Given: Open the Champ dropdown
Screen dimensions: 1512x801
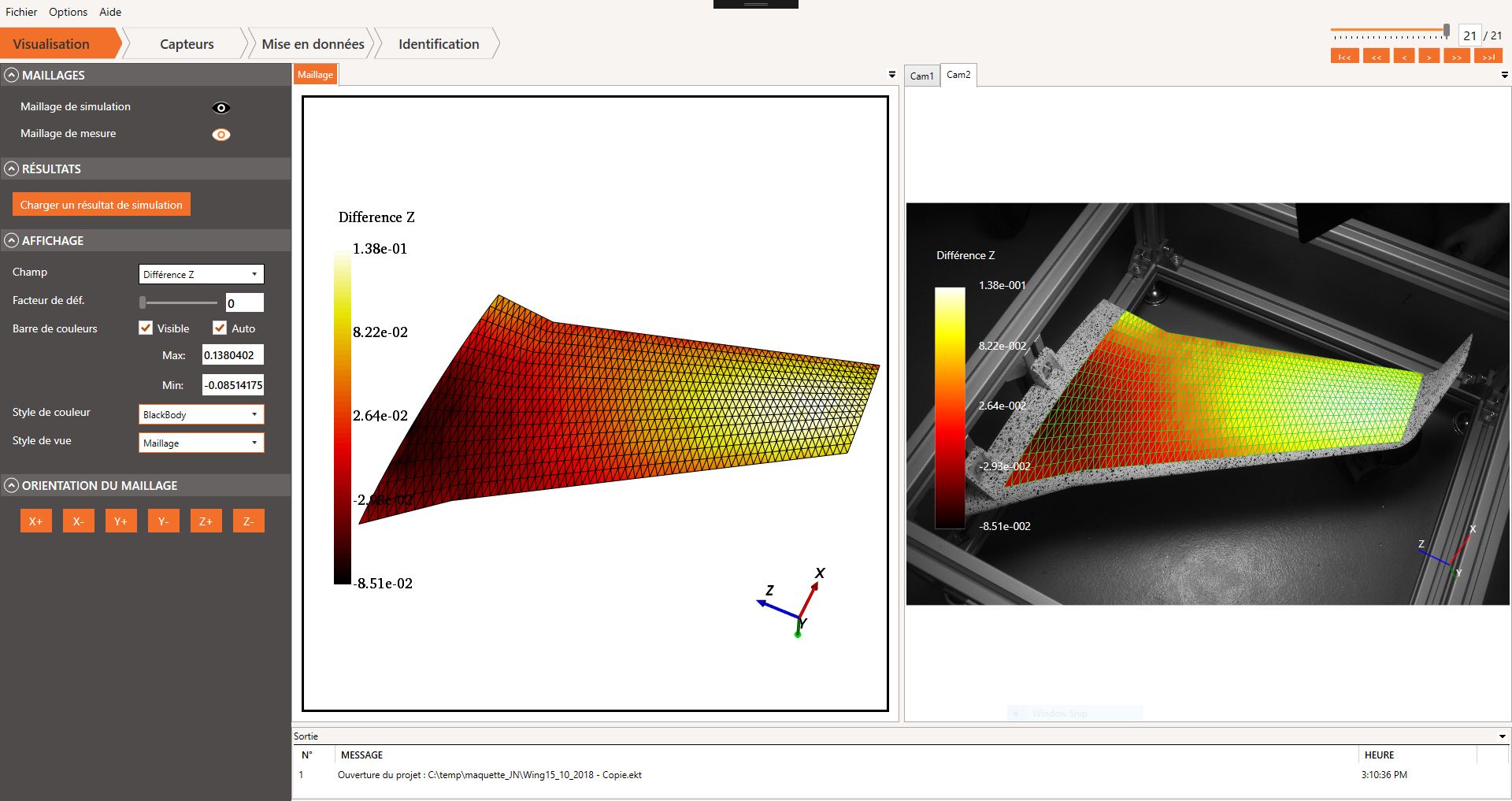Looking at the screenshot, I should point(201,274).
